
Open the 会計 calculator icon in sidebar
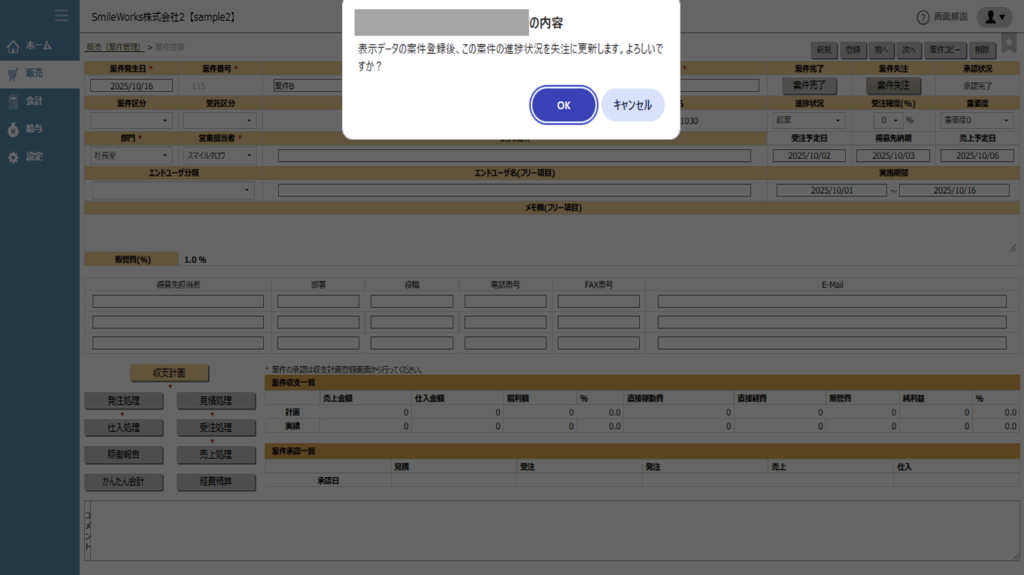pyautogui.click(x=13, y=101)
